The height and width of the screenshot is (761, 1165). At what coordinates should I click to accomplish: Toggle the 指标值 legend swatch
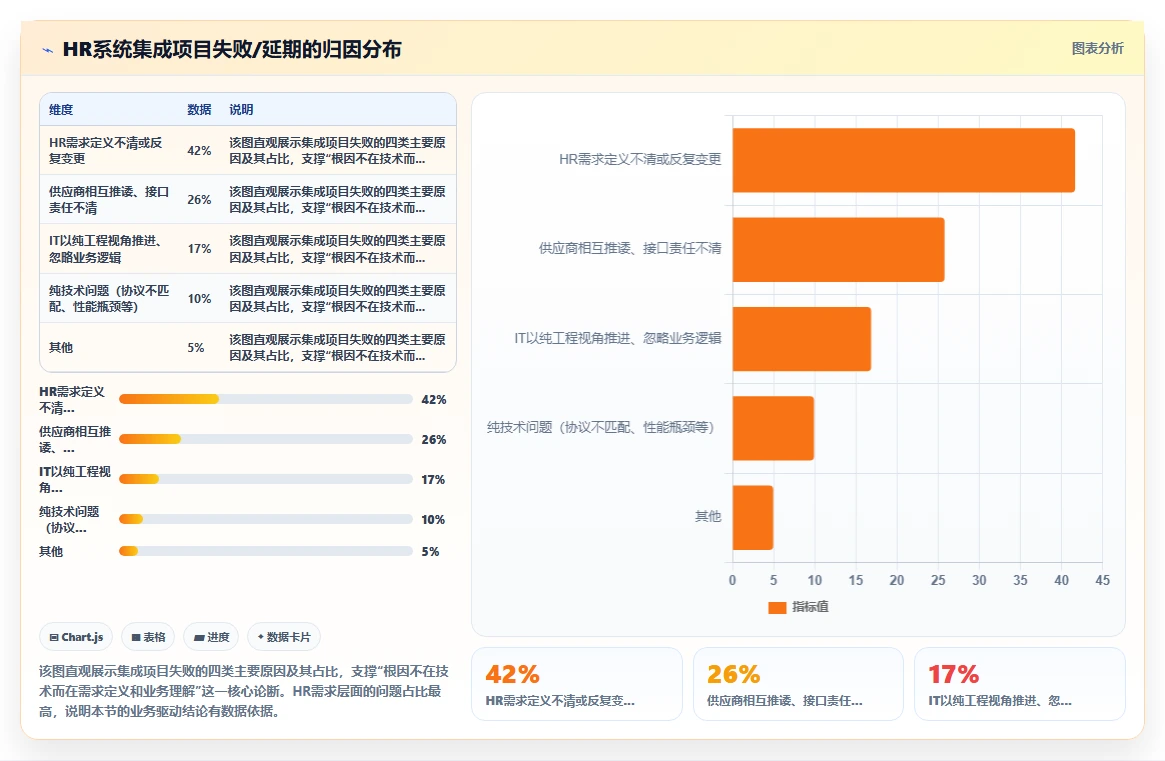point(777,607)
